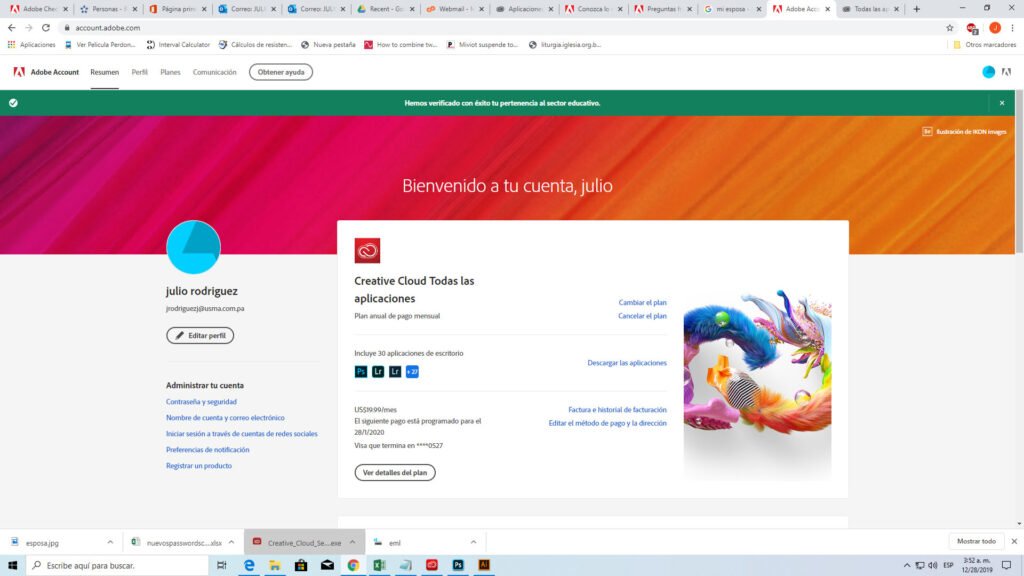Open YouTube from the taskbar
This screenshot has height=576, width=1024.
tap(431, 565)
